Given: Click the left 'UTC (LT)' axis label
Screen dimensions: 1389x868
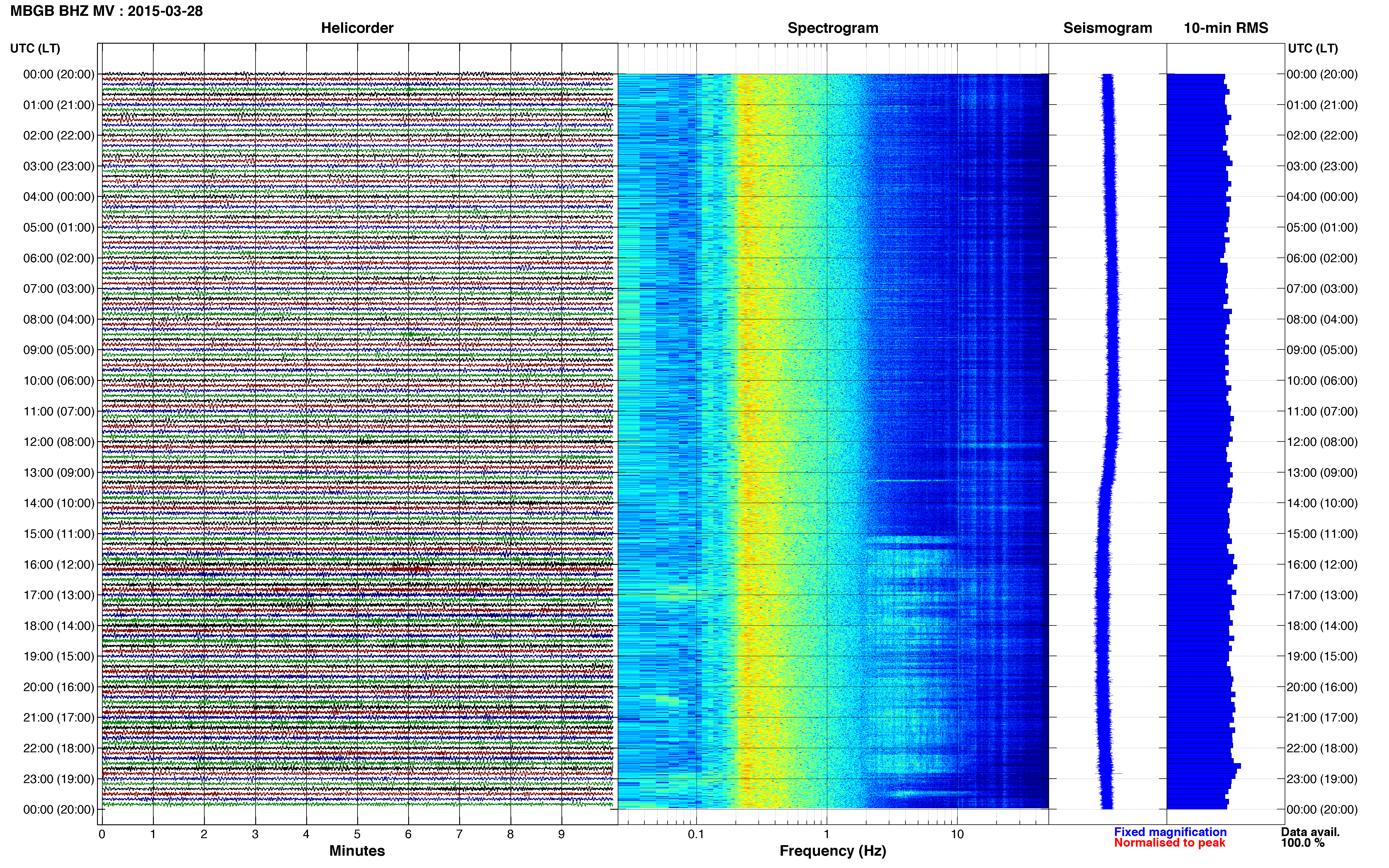Looking at the screenshot, I should (x=35, y=48).
